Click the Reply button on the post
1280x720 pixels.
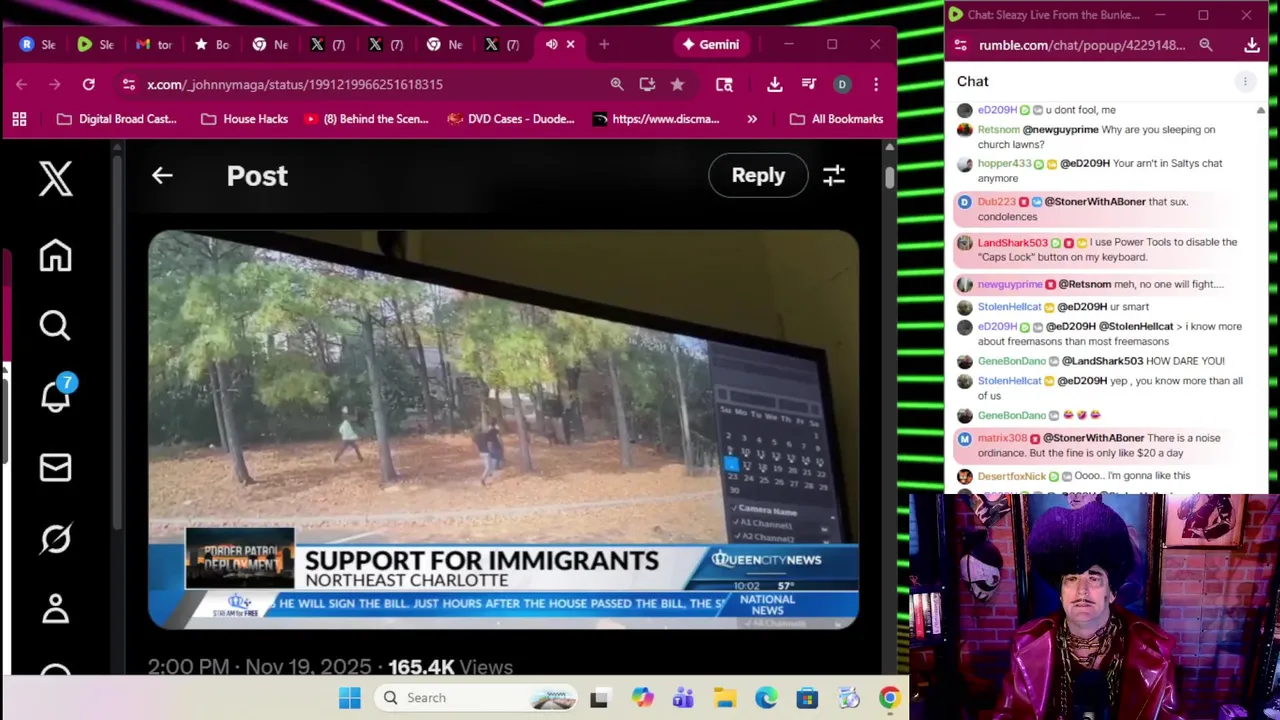(x=758, y=175)
